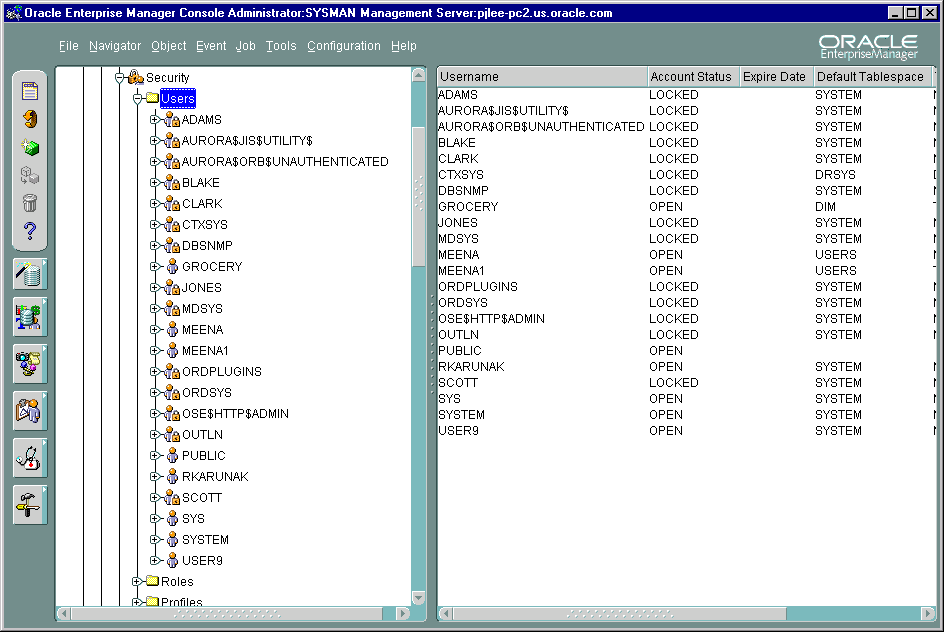Sort by the Default Tablespace column header

(872, 76)
